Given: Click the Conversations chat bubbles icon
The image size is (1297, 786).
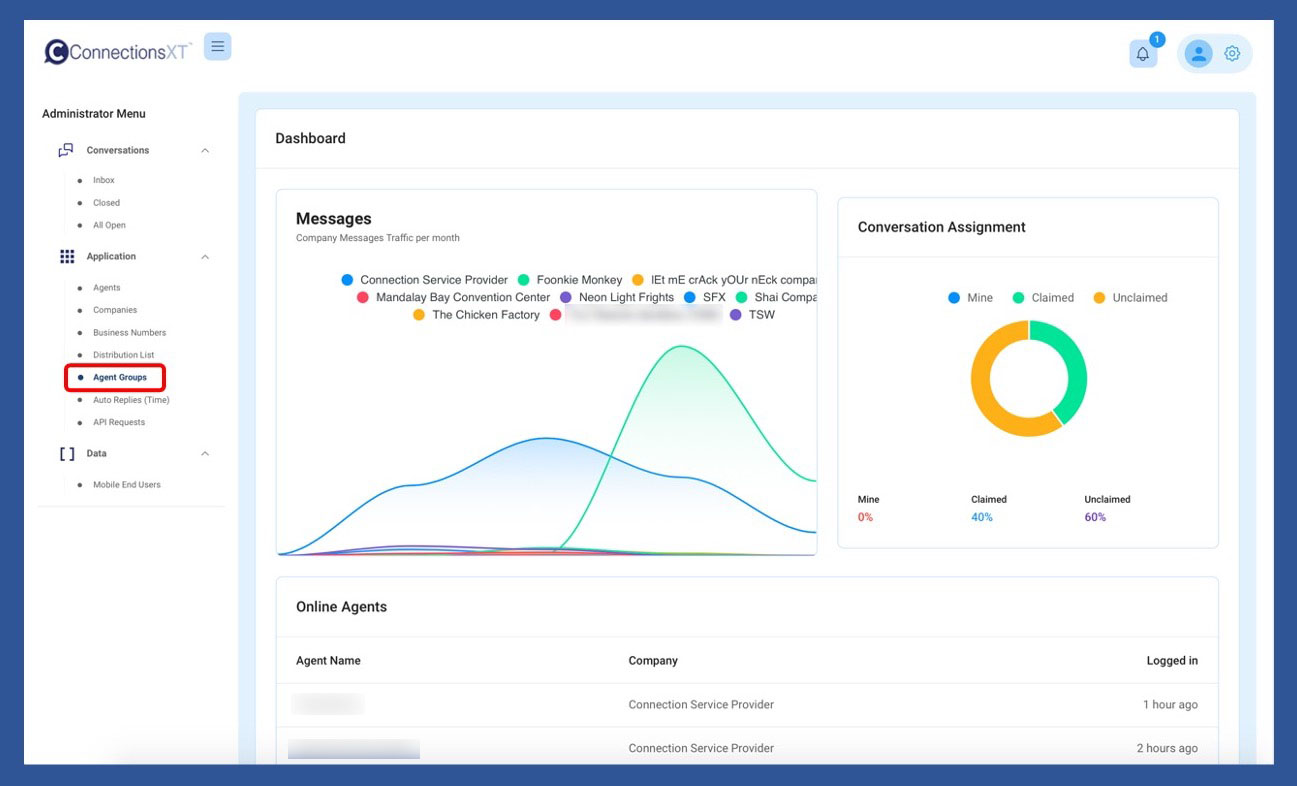Looking at the screenshot, I should (x=66, y=150).
